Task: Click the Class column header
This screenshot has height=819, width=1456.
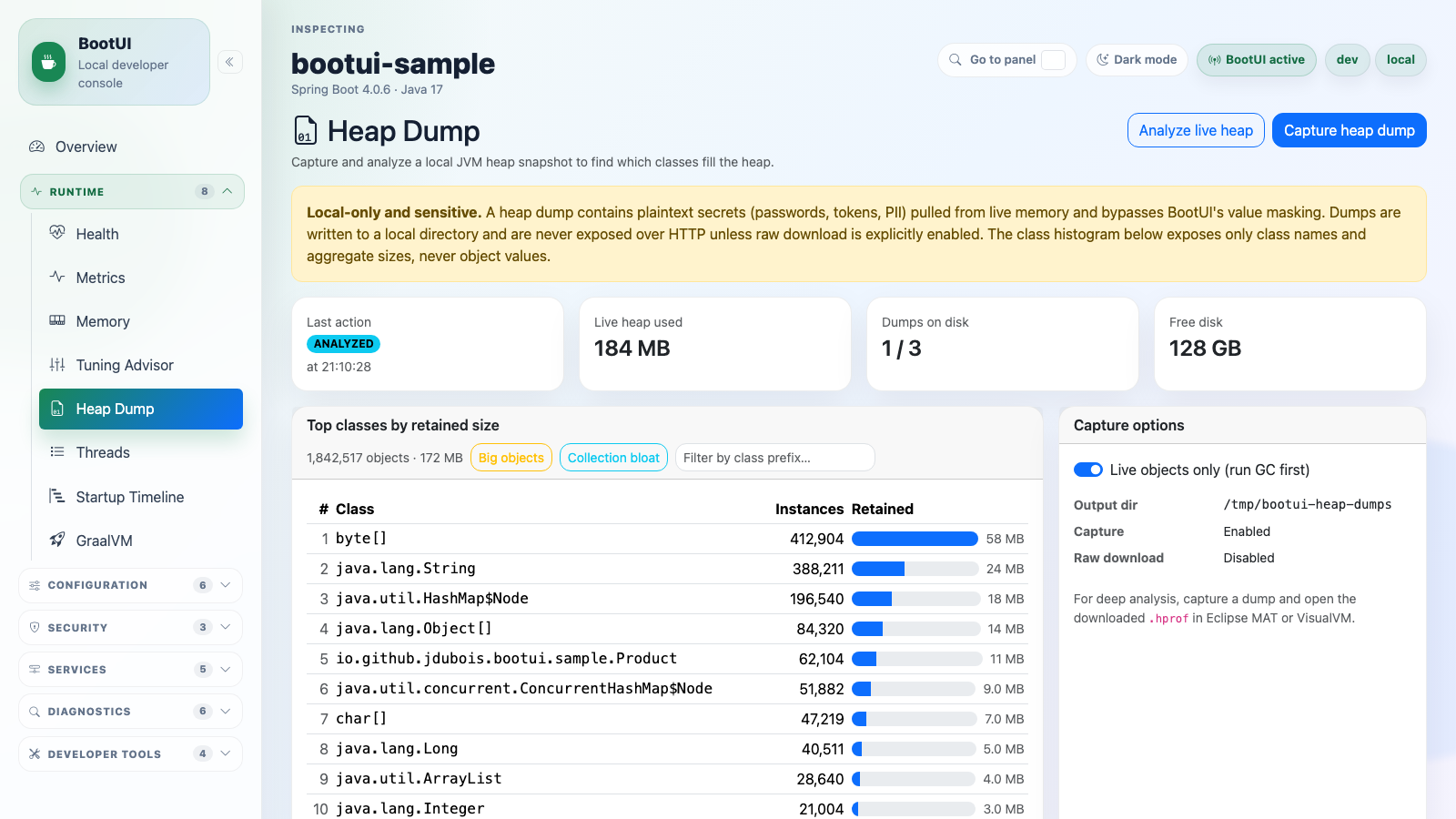Action: [355, 509]
